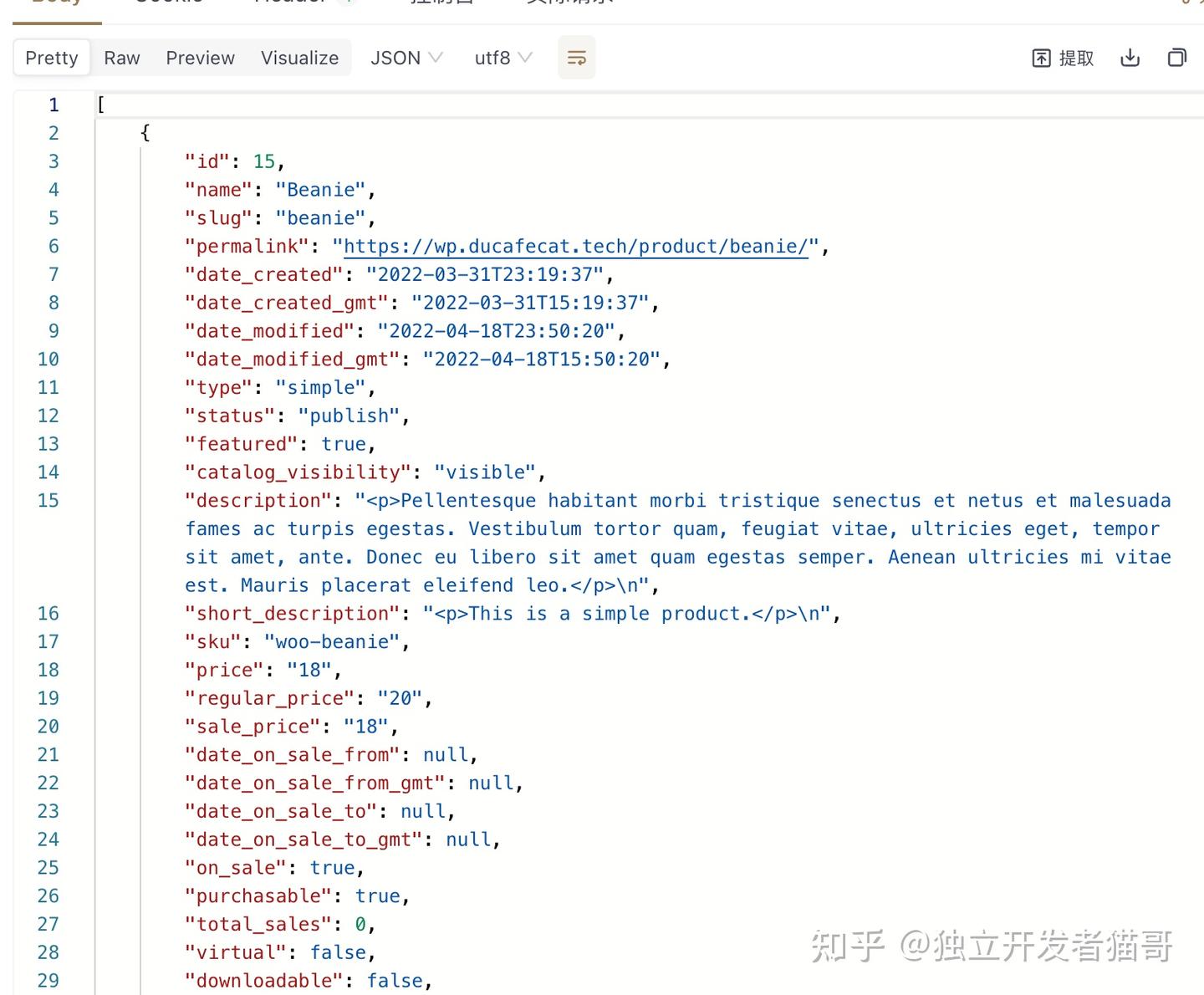The width and height of the screenshot is (1204, 995).
Task: Switch to the Pretty view tab
Action: [x=52, y=58]
